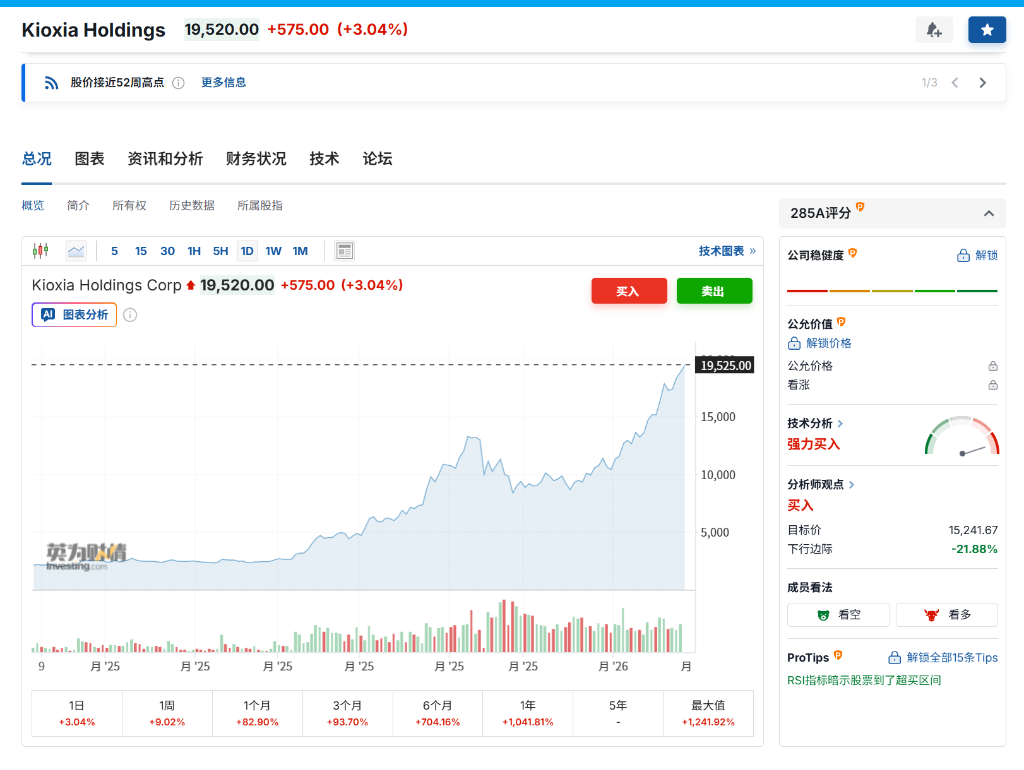This screenshot has width=1024, height=770.
Task: Click the star watchlist button
Action: [x=987, y=30]
